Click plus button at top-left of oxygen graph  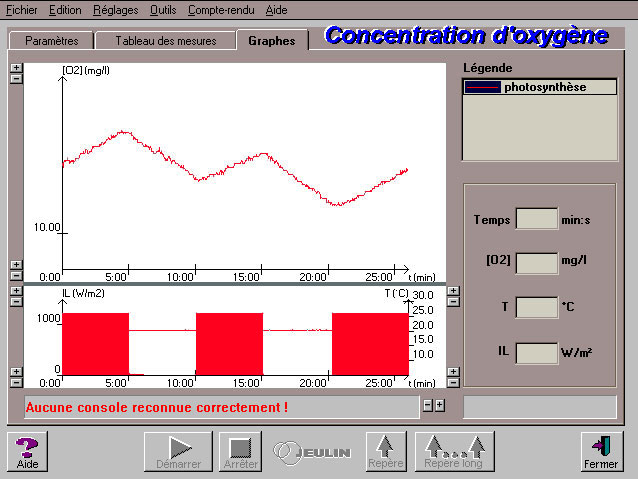(x=15, y=69)
